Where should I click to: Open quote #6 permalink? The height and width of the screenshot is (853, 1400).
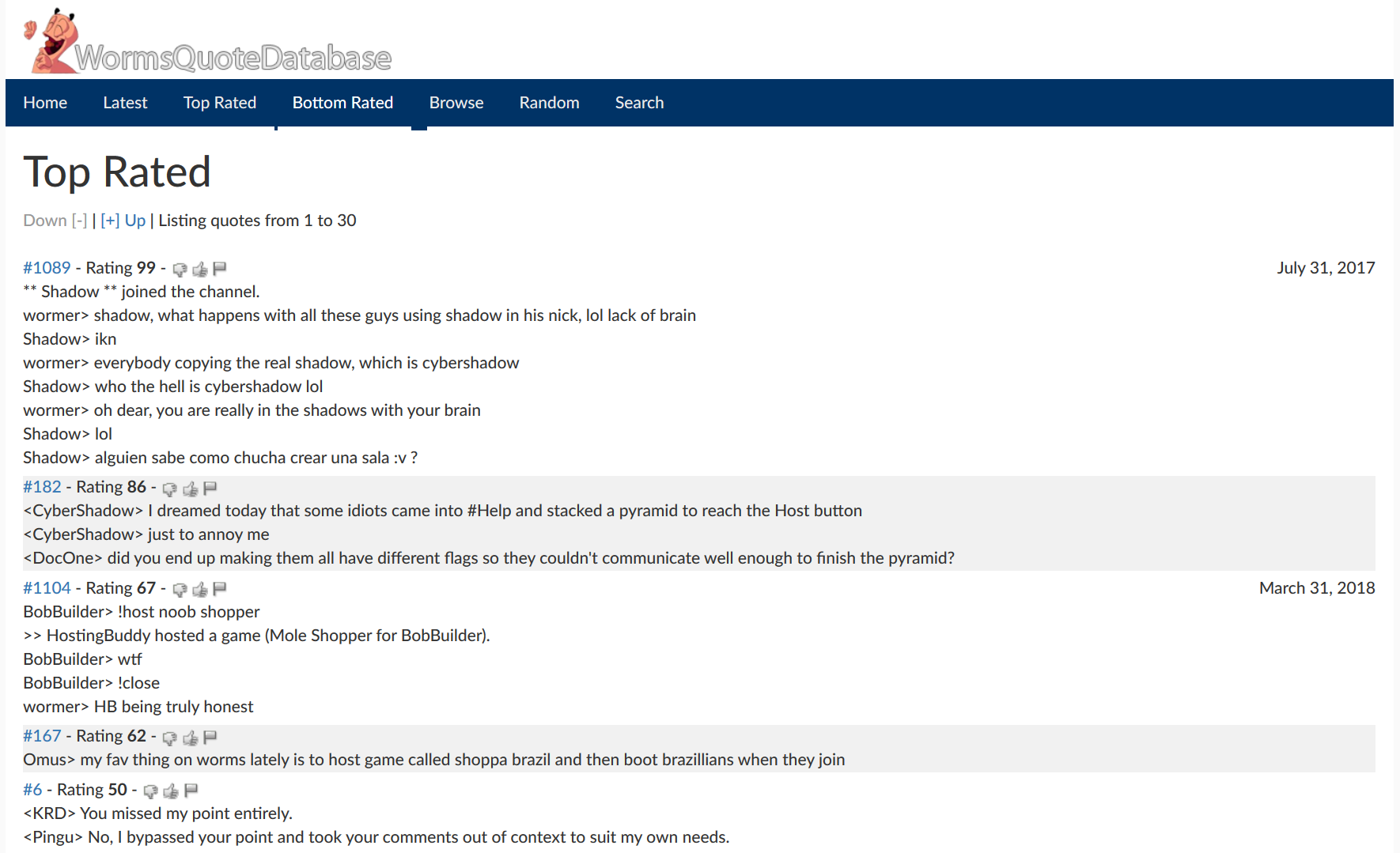point(32,790)
